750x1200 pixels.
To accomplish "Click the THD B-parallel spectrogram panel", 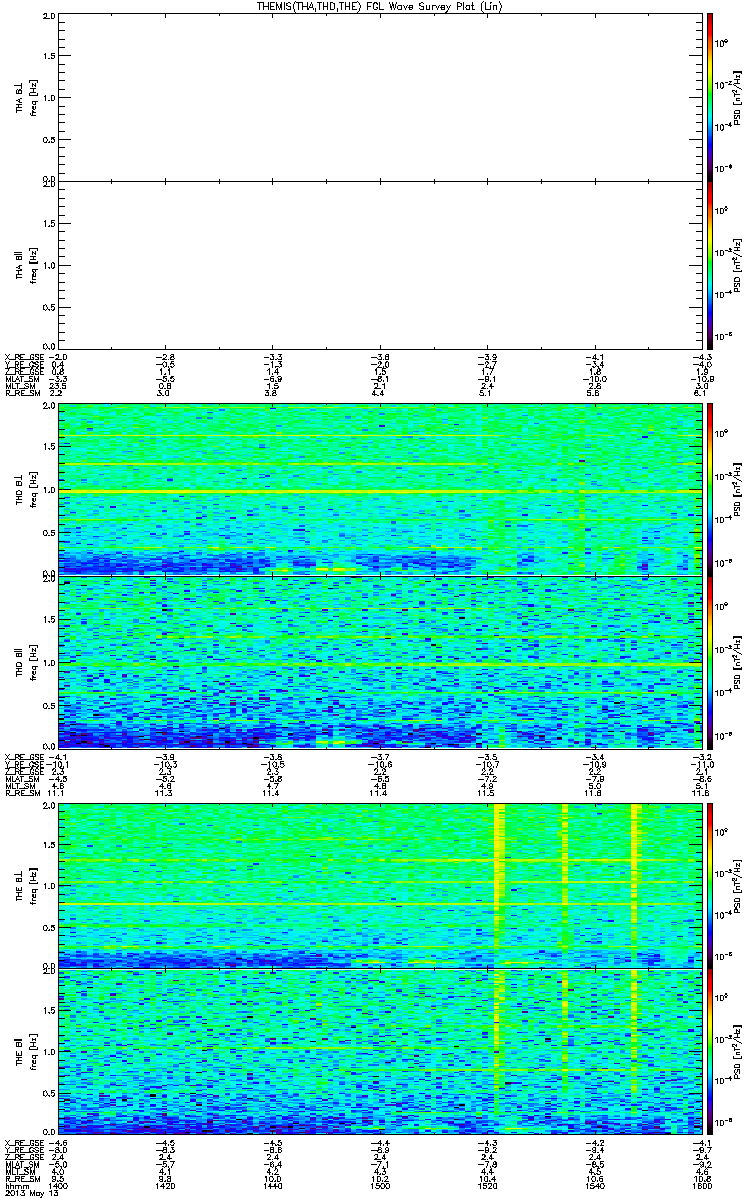I will point(378,661).
